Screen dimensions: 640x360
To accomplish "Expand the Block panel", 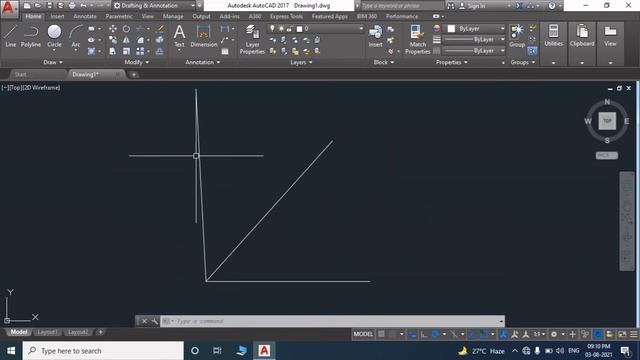I will 384,62.
